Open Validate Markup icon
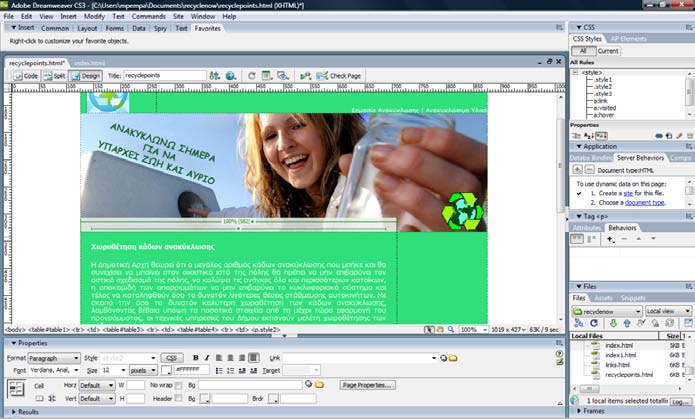695x419 pixels. point(305,76)
